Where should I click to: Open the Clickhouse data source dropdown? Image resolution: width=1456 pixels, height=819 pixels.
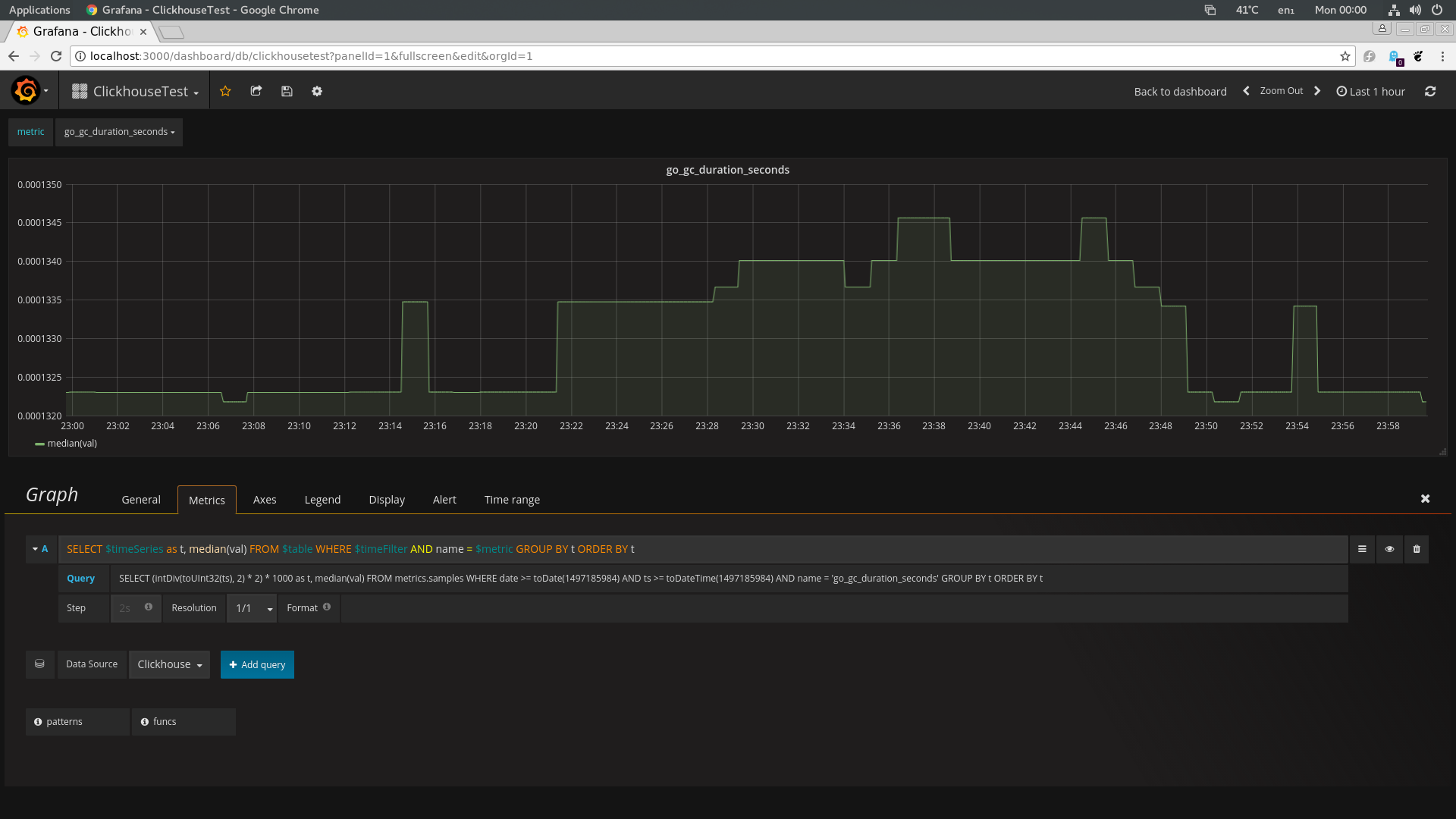click(169, 664)
